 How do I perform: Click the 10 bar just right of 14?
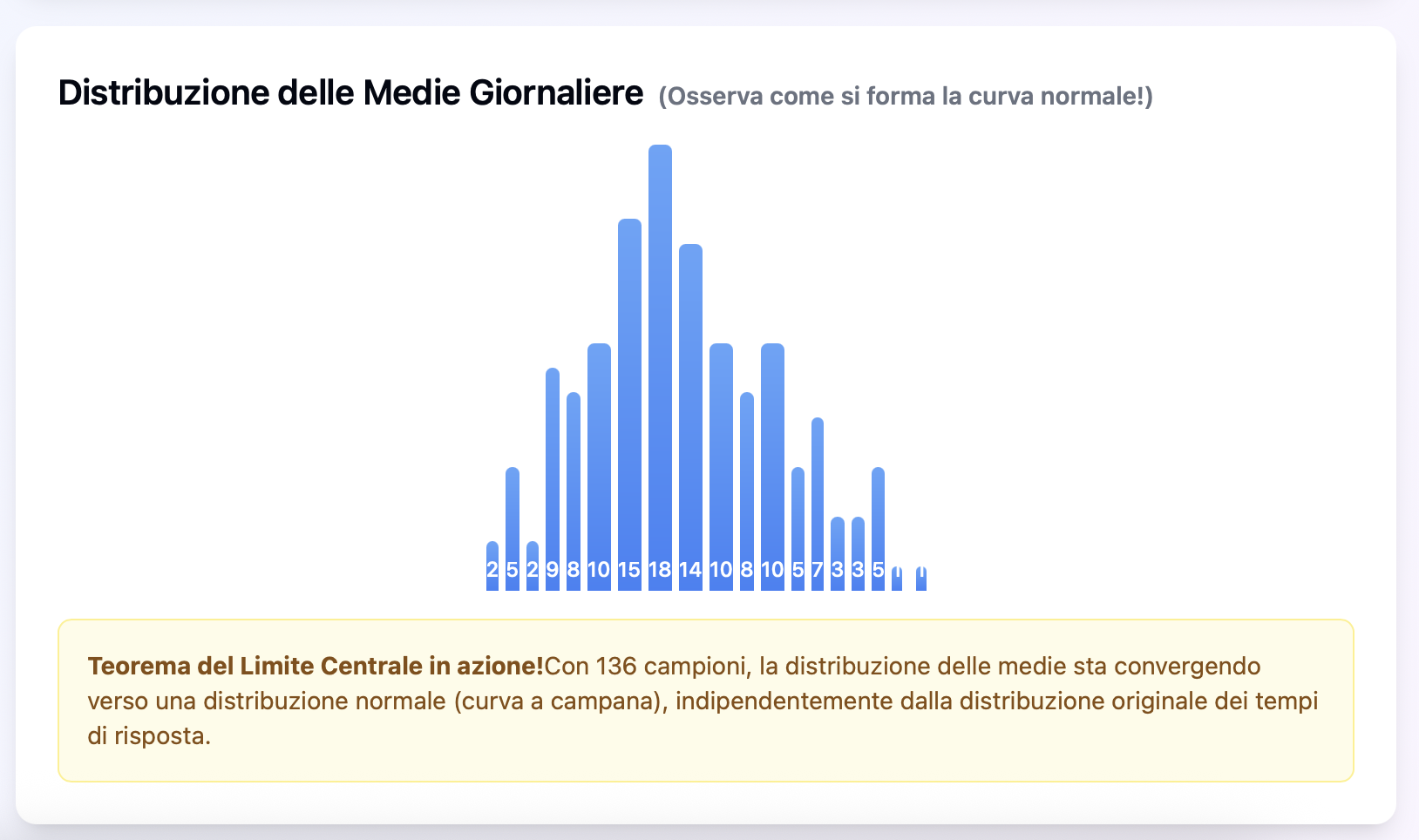pyautogui.click(x=721, y=466)
